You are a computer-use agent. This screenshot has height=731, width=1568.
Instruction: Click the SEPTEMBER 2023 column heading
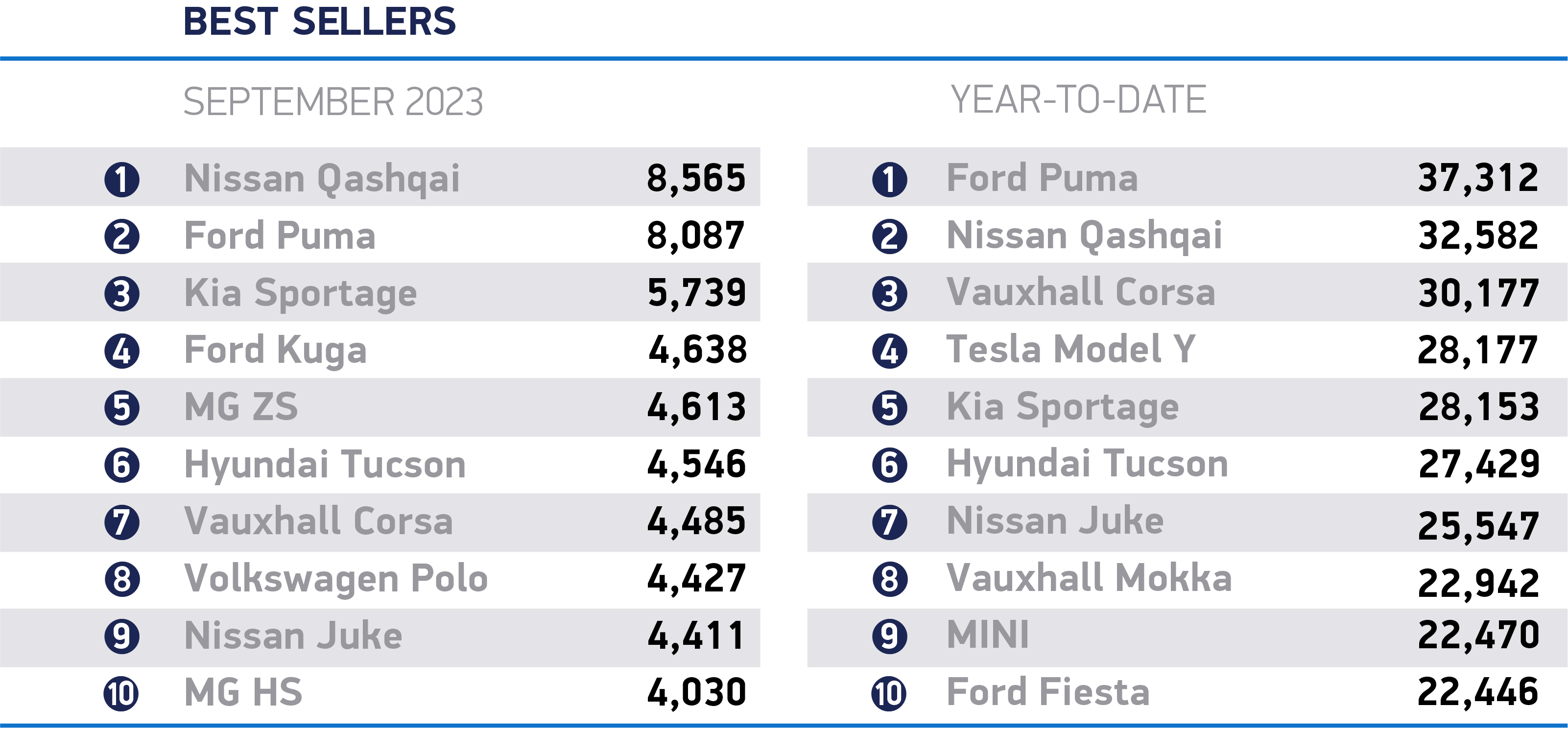[x=333, y=102]
